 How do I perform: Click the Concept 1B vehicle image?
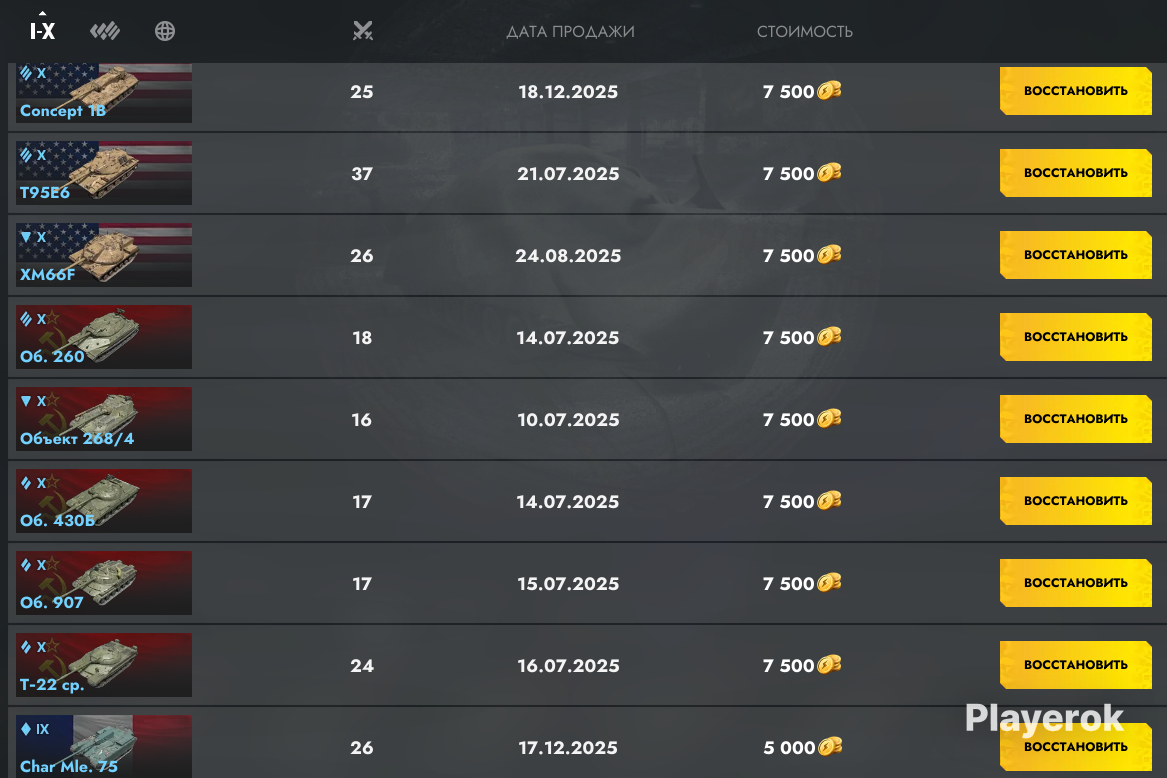click(x=104, y=93)
